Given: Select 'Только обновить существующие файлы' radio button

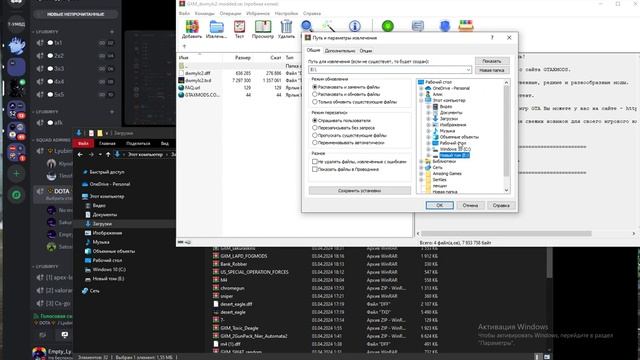Looking at the screenshot, I should [x=315, y=102].
